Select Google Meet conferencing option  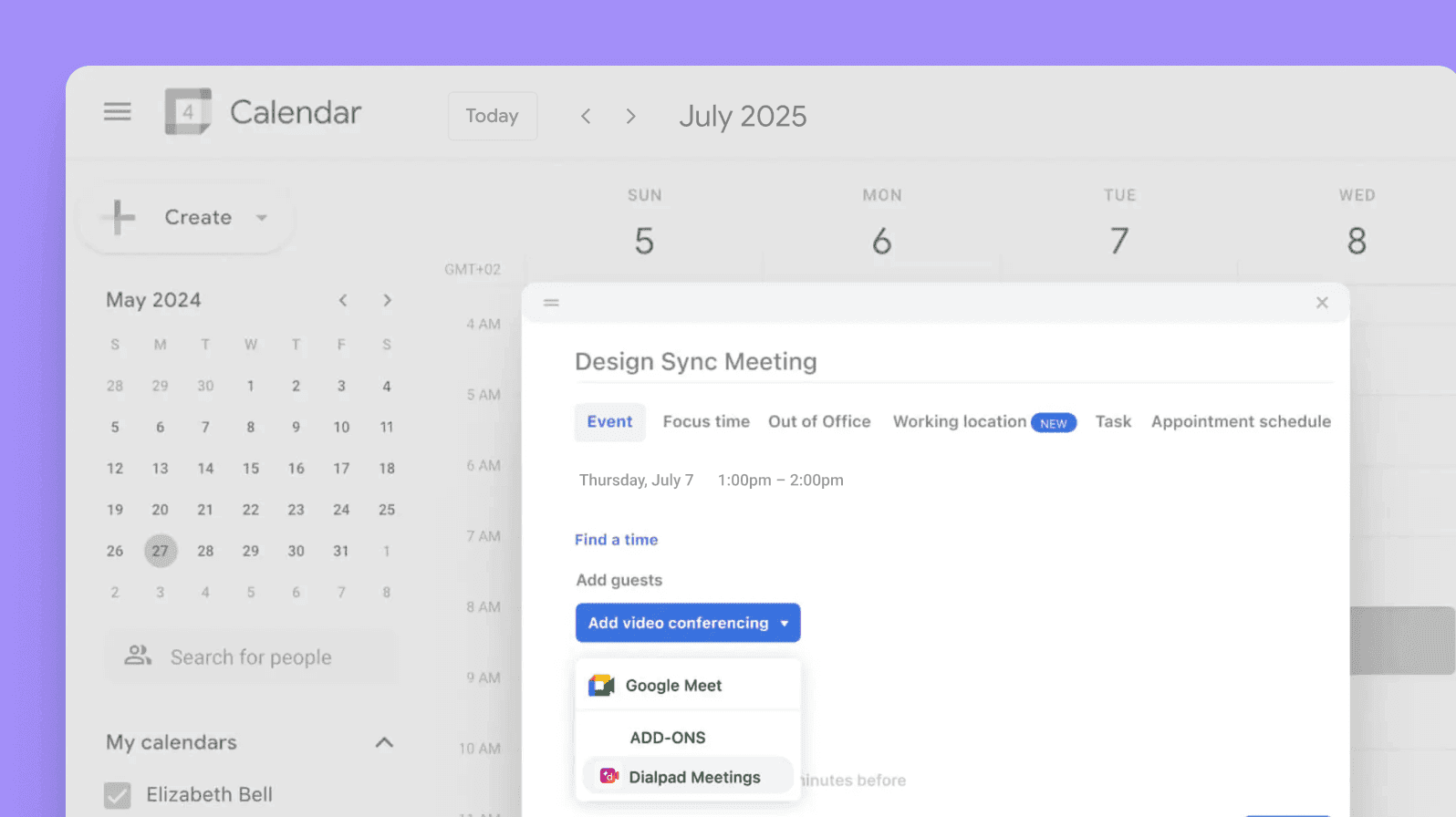point(673,686)
